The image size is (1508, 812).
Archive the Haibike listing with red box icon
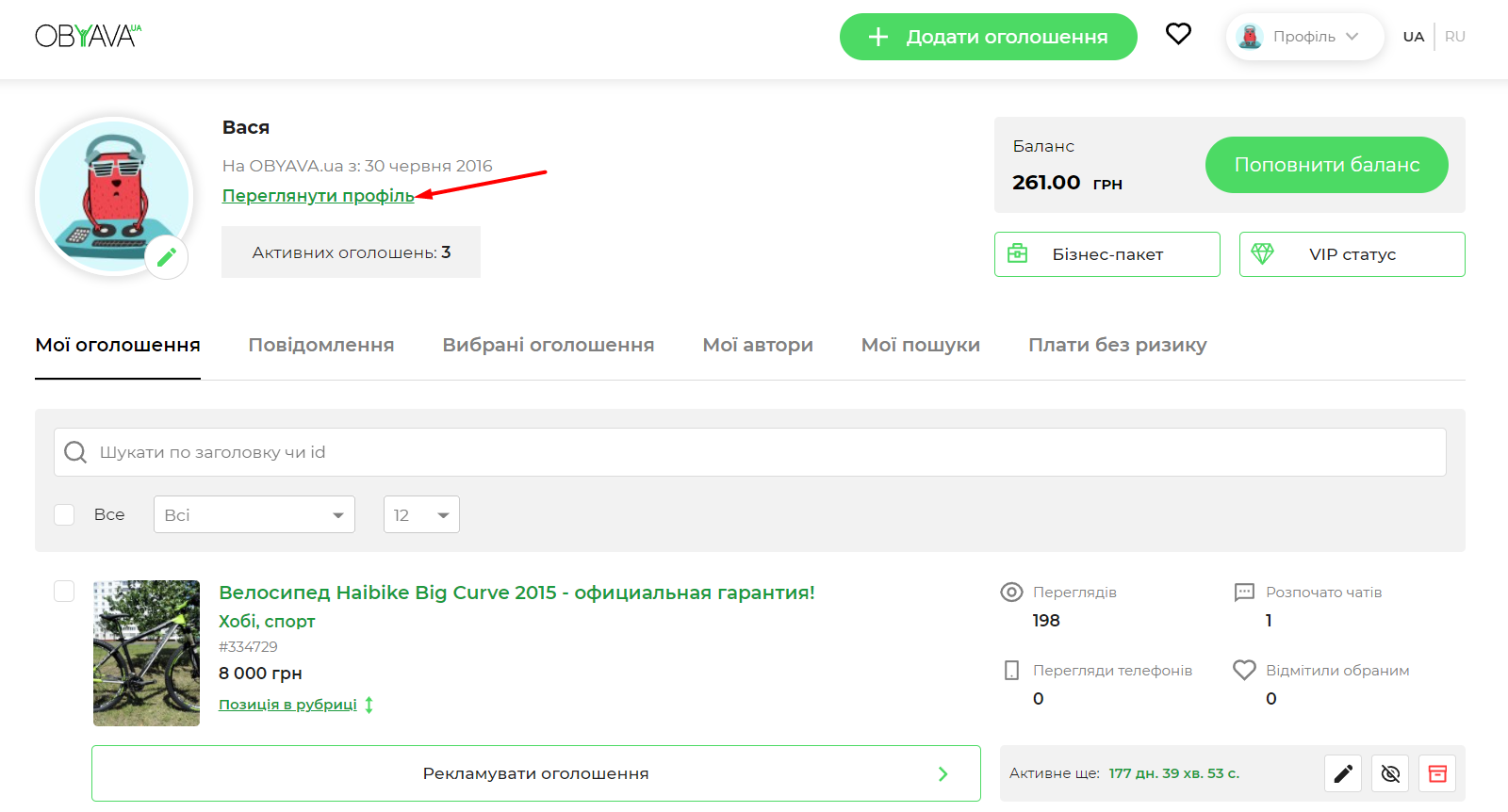[x=1437, y=773]
